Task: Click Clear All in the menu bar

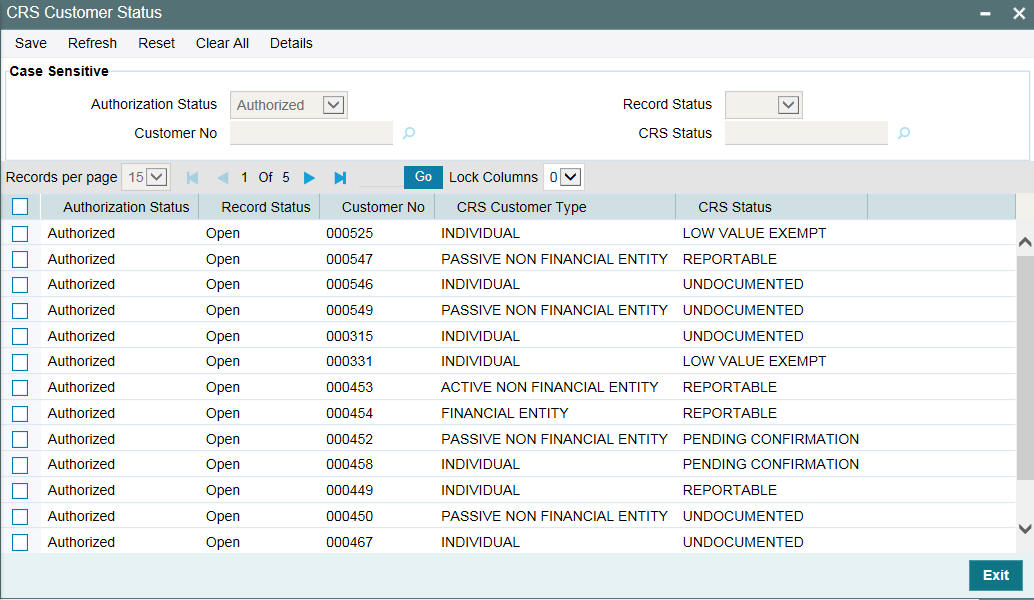Action: pyautogui.click(x=222, y=43)
